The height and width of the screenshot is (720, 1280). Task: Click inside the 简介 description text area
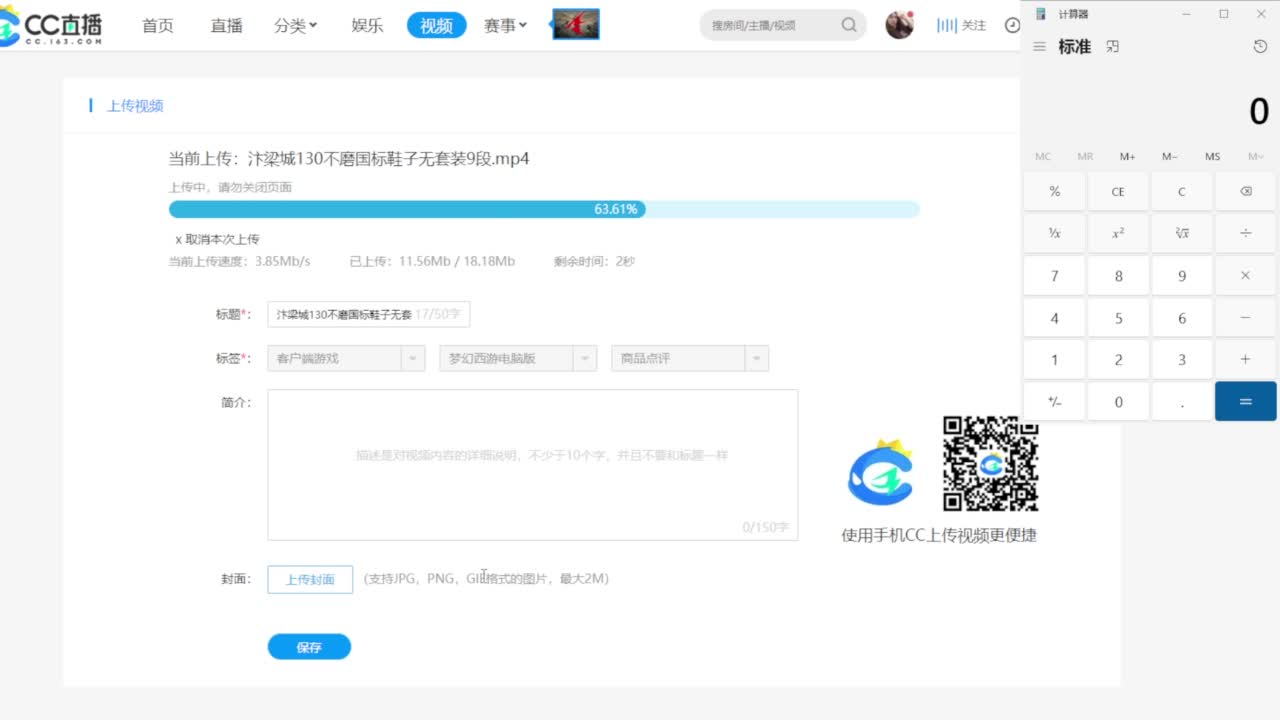coord(532,464)
